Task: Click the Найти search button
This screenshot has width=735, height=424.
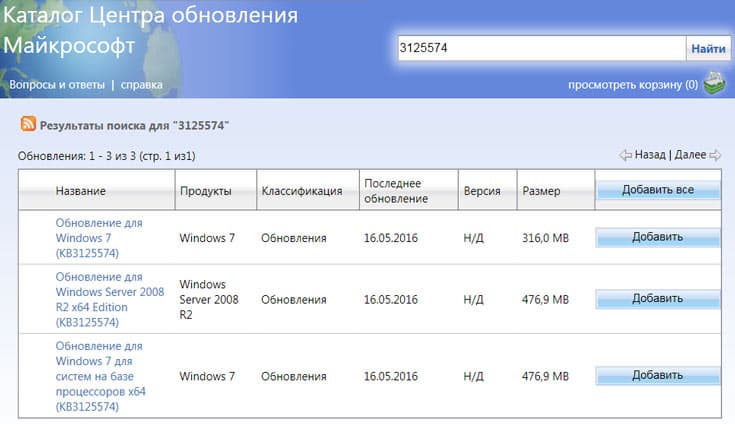Action: [708, 48]
